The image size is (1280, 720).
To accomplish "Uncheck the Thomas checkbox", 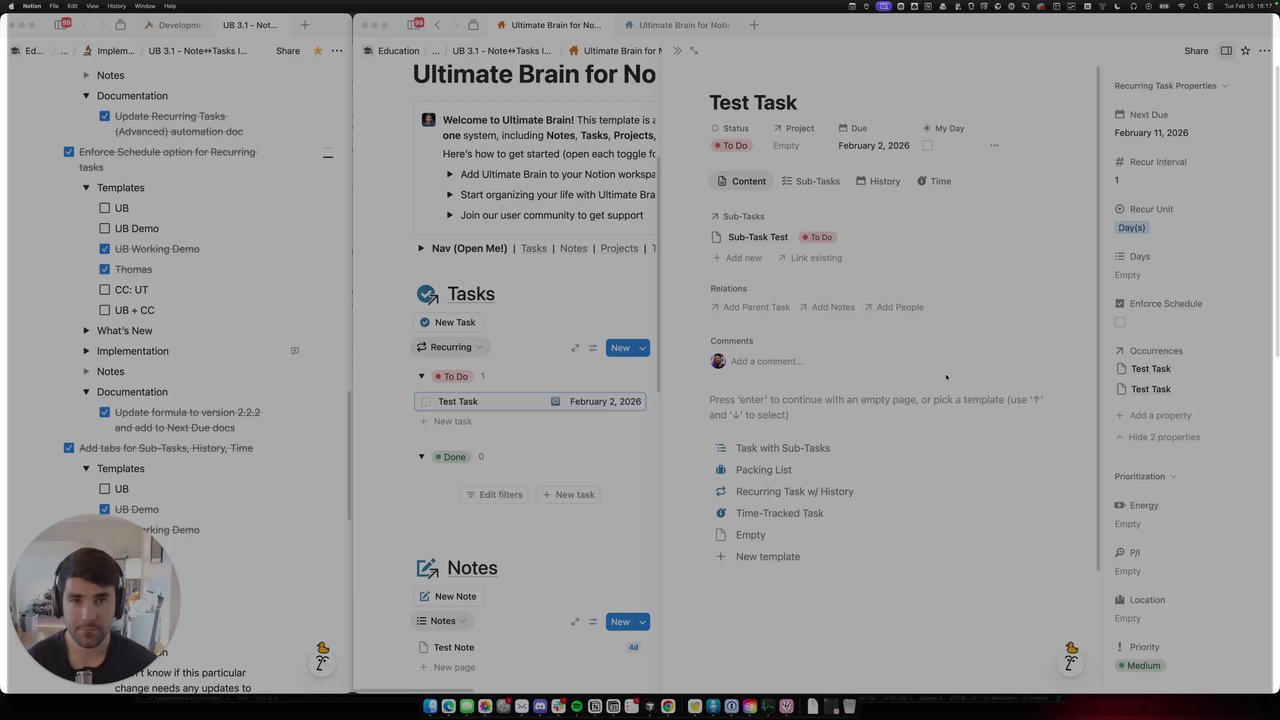I will point(105,269).
